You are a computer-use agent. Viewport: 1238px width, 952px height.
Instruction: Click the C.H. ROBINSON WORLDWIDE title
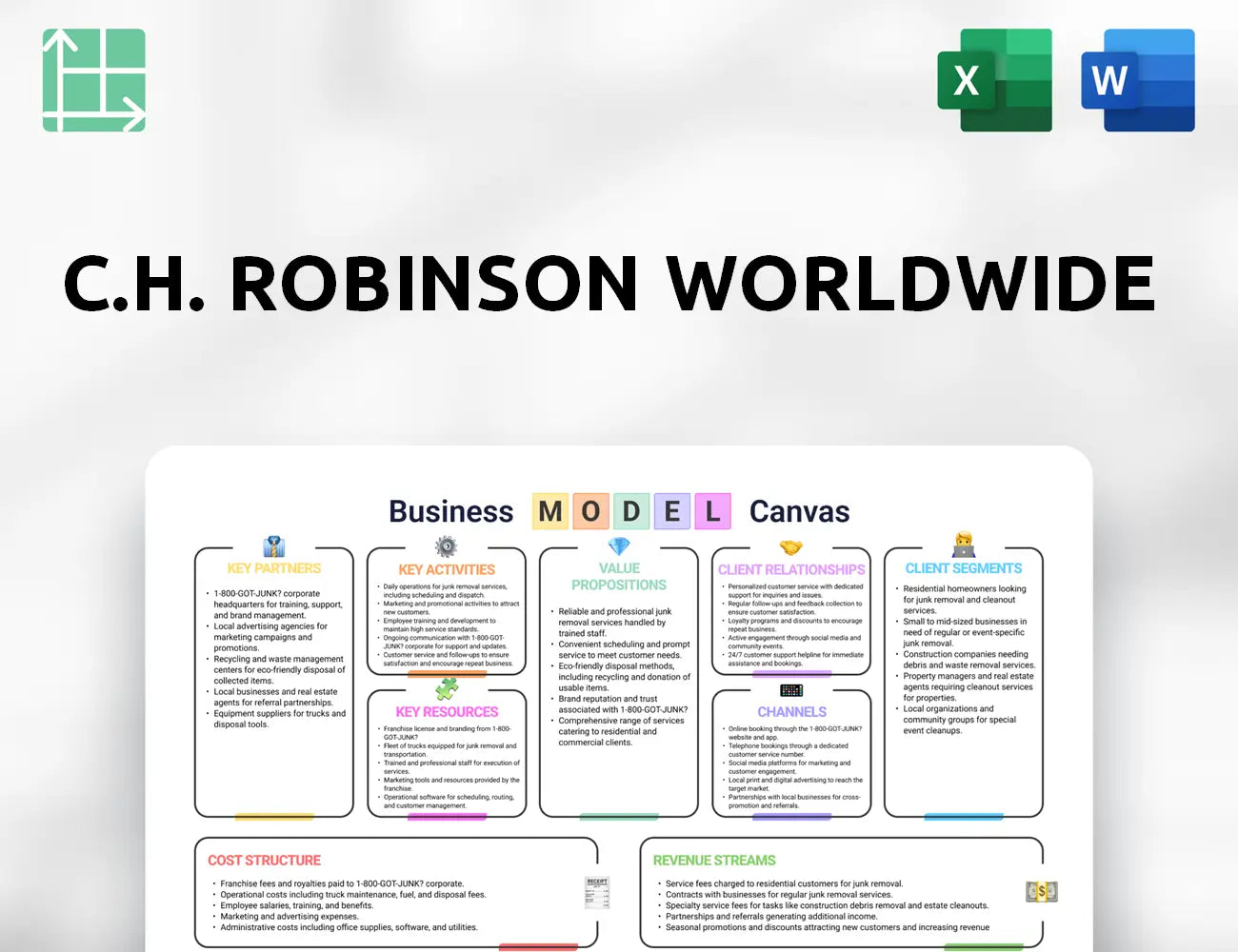tap(609, 283)
